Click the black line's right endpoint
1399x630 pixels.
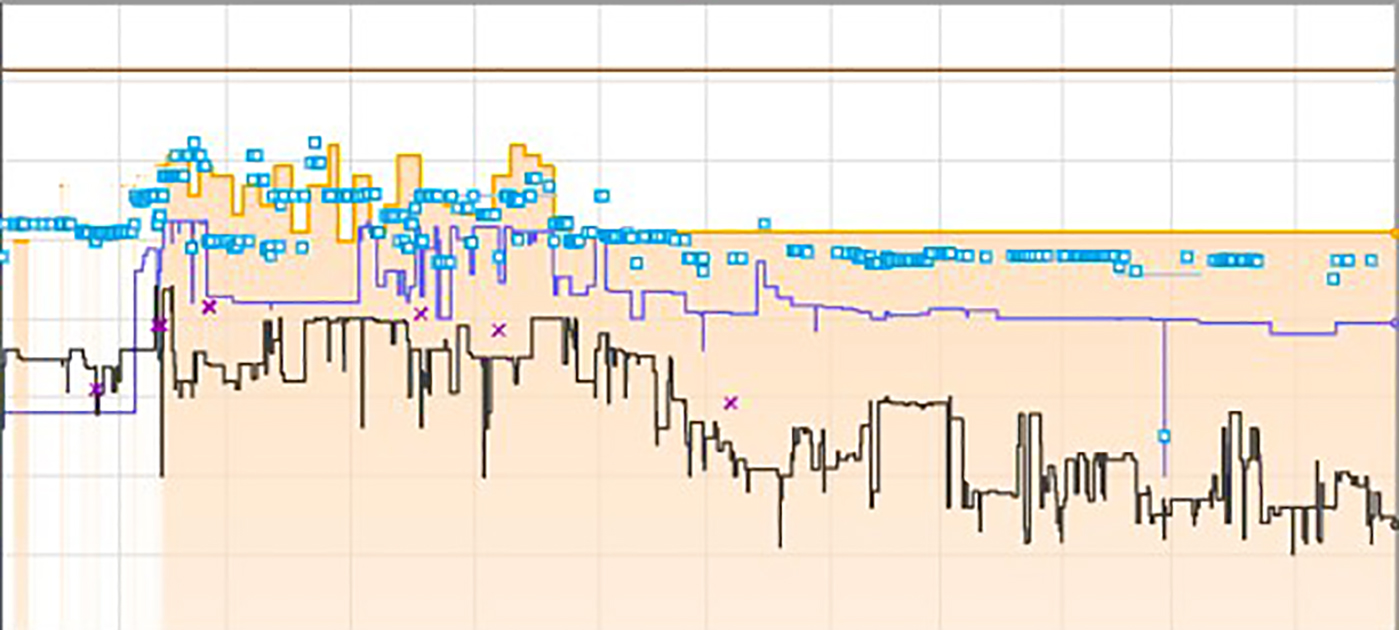(1395, 522)
